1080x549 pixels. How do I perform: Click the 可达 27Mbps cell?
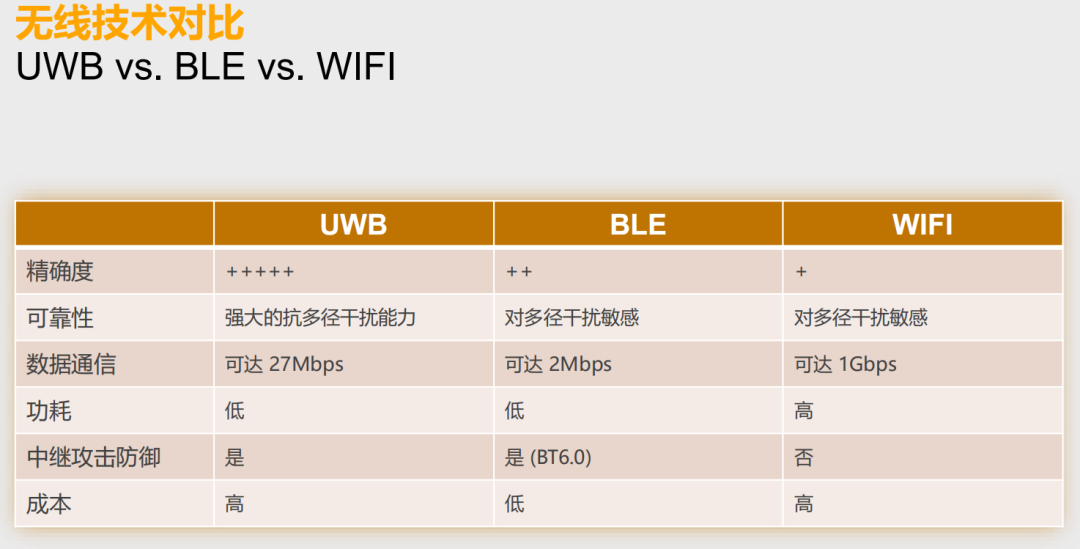click(284, 364)
